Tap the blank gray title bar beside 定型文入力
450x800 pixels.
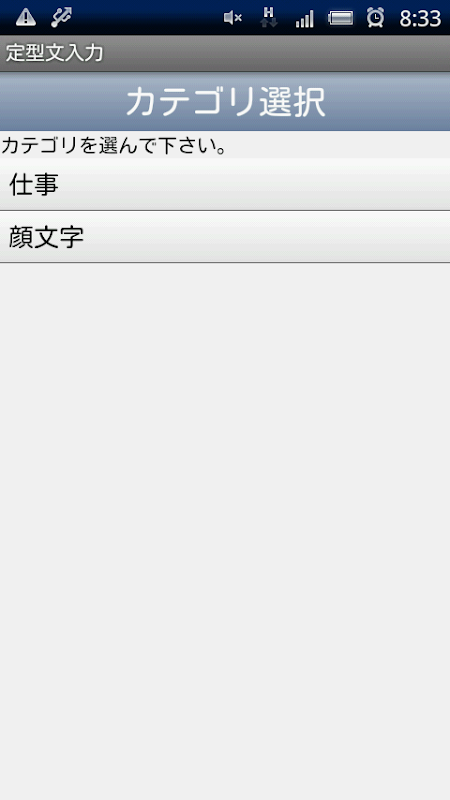(278, 53)
